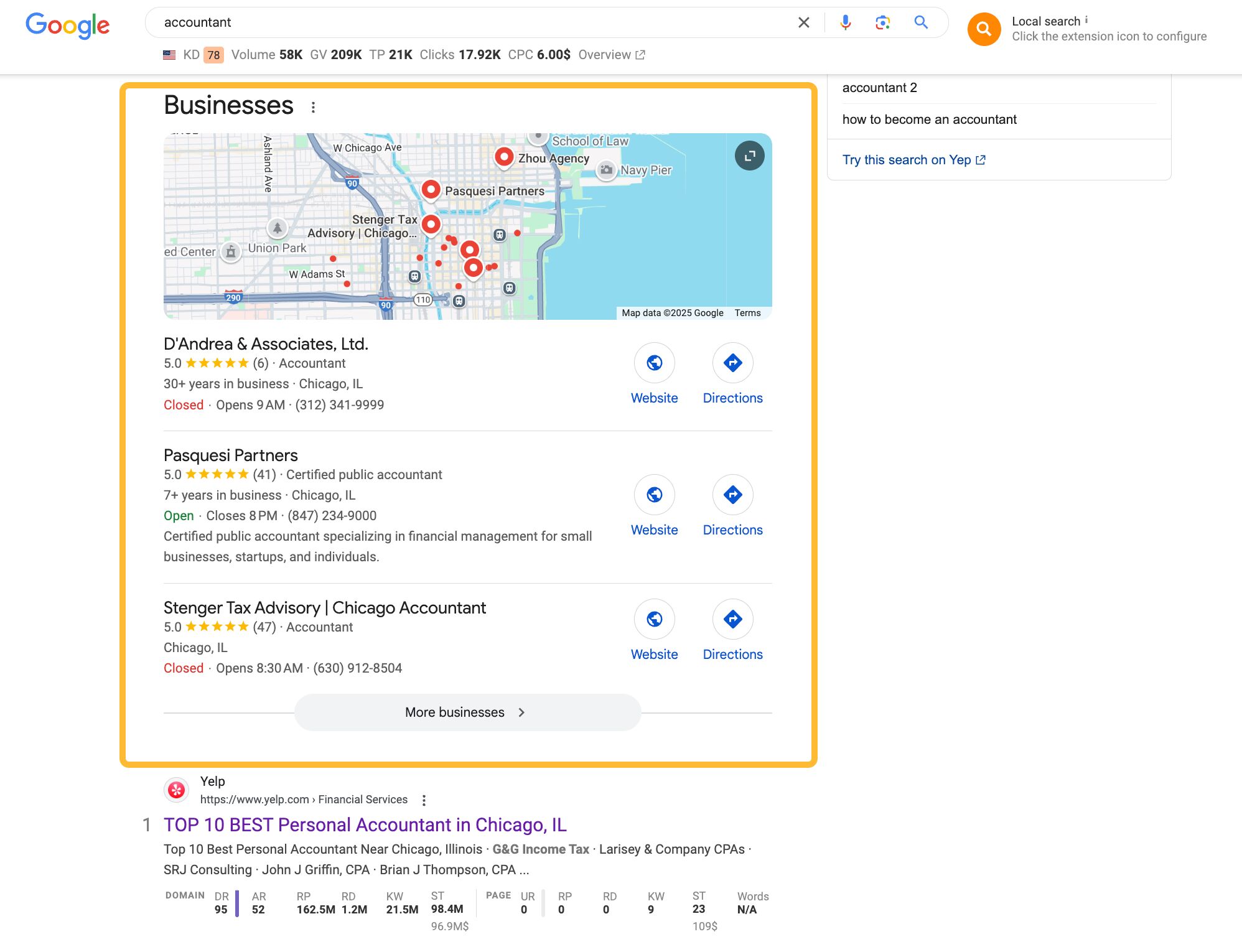Start voice search with the microphone icon
Image resolution: width=1242 pixels, height=952 pixels.
coord(845,22)
